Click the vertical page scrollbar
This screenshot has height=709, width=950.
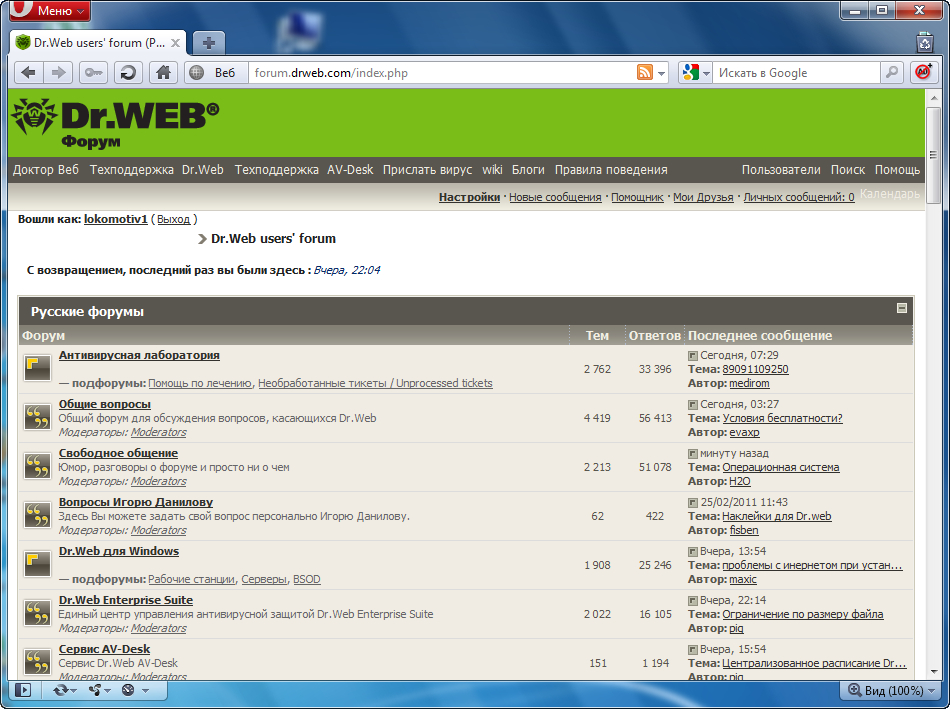tap(932, 400)
